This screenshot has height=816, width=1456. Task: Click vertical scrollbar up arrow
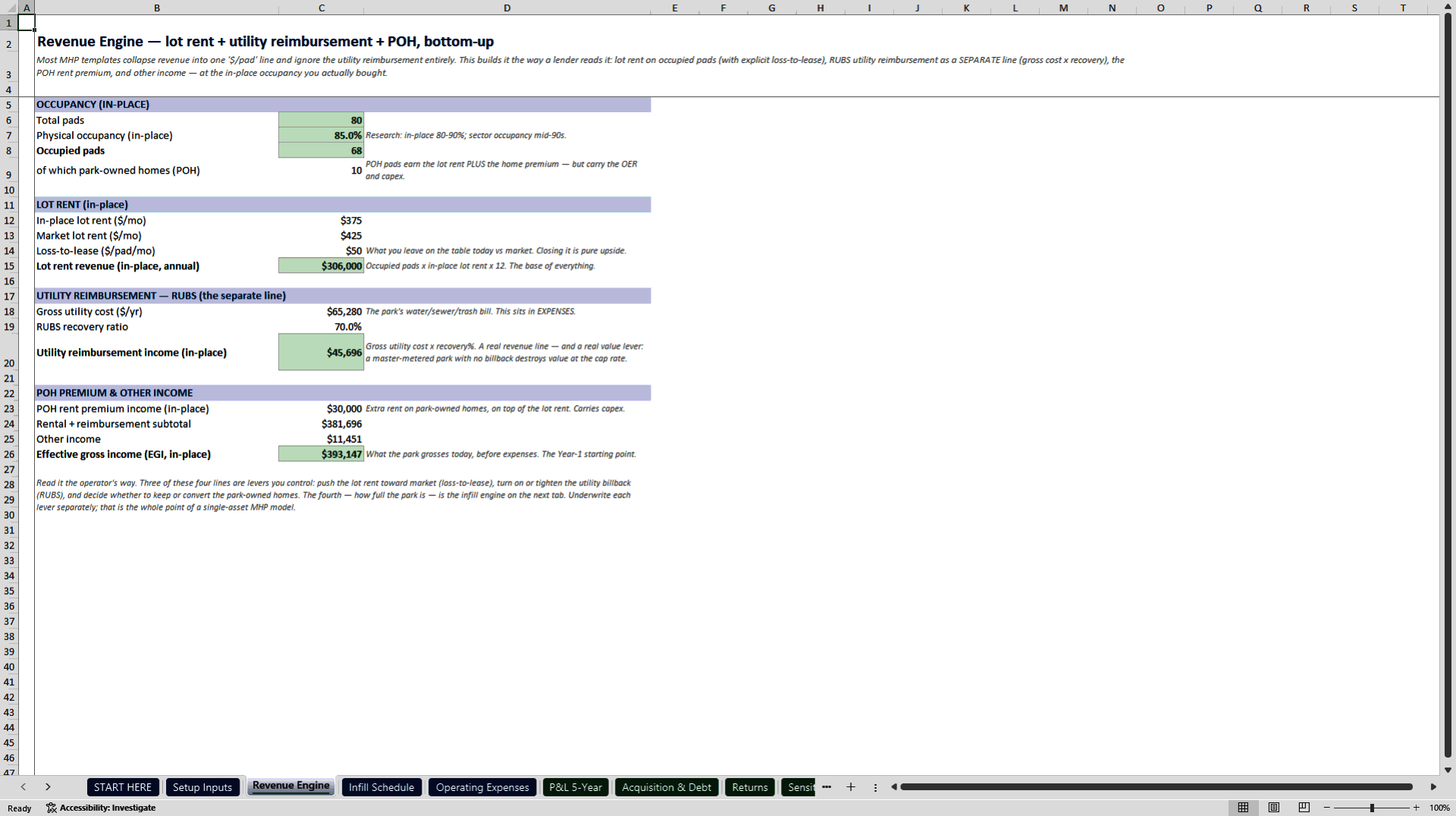click(1448, 7)
